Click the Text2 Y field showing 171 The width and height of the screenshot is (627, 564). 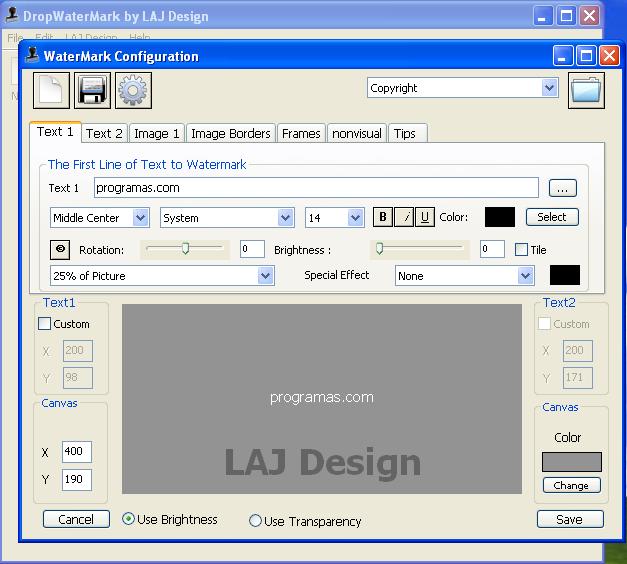tap(577, 378)
